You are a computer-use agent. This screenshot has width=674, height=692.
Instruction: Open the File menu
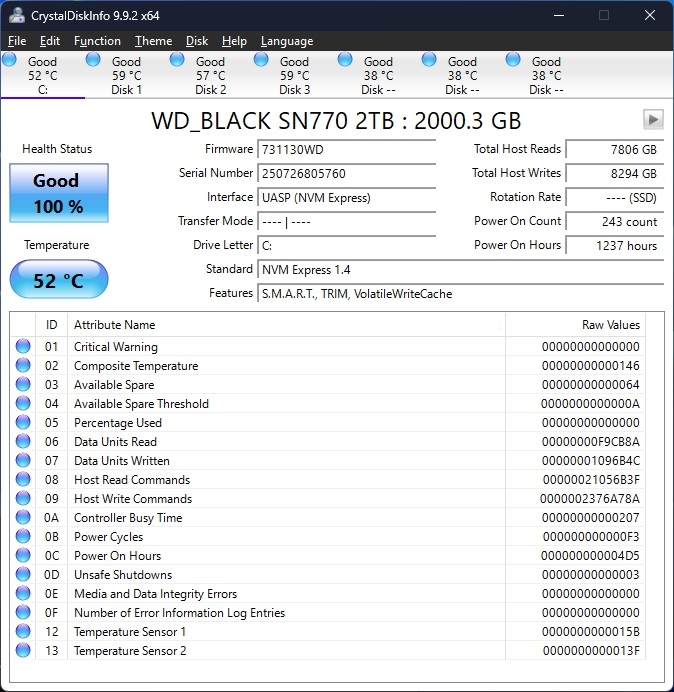17,41
